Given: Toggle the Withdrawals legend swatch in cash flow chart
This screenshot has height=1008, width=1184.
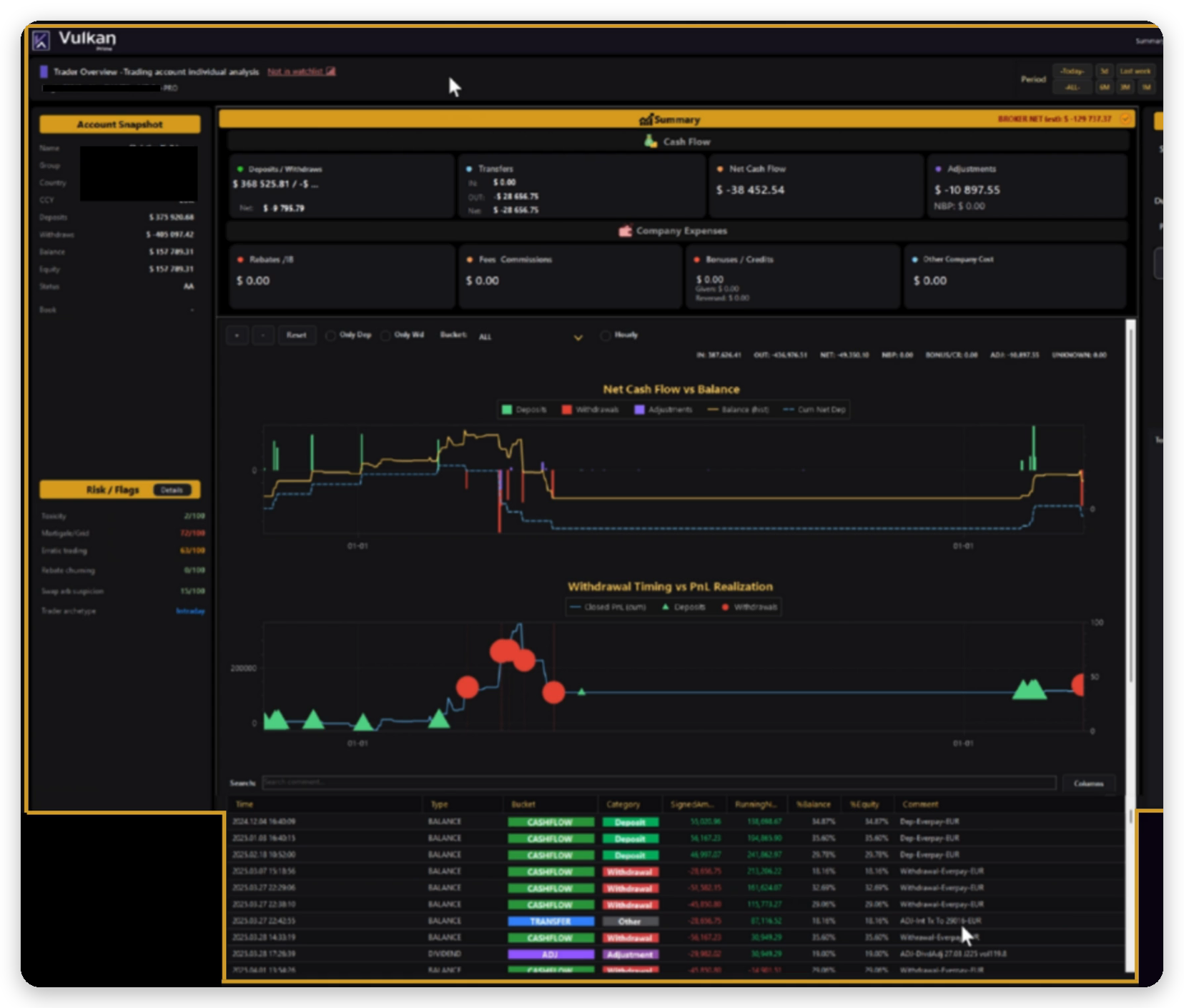Looking at the screenshot, I should click(567, 410).
